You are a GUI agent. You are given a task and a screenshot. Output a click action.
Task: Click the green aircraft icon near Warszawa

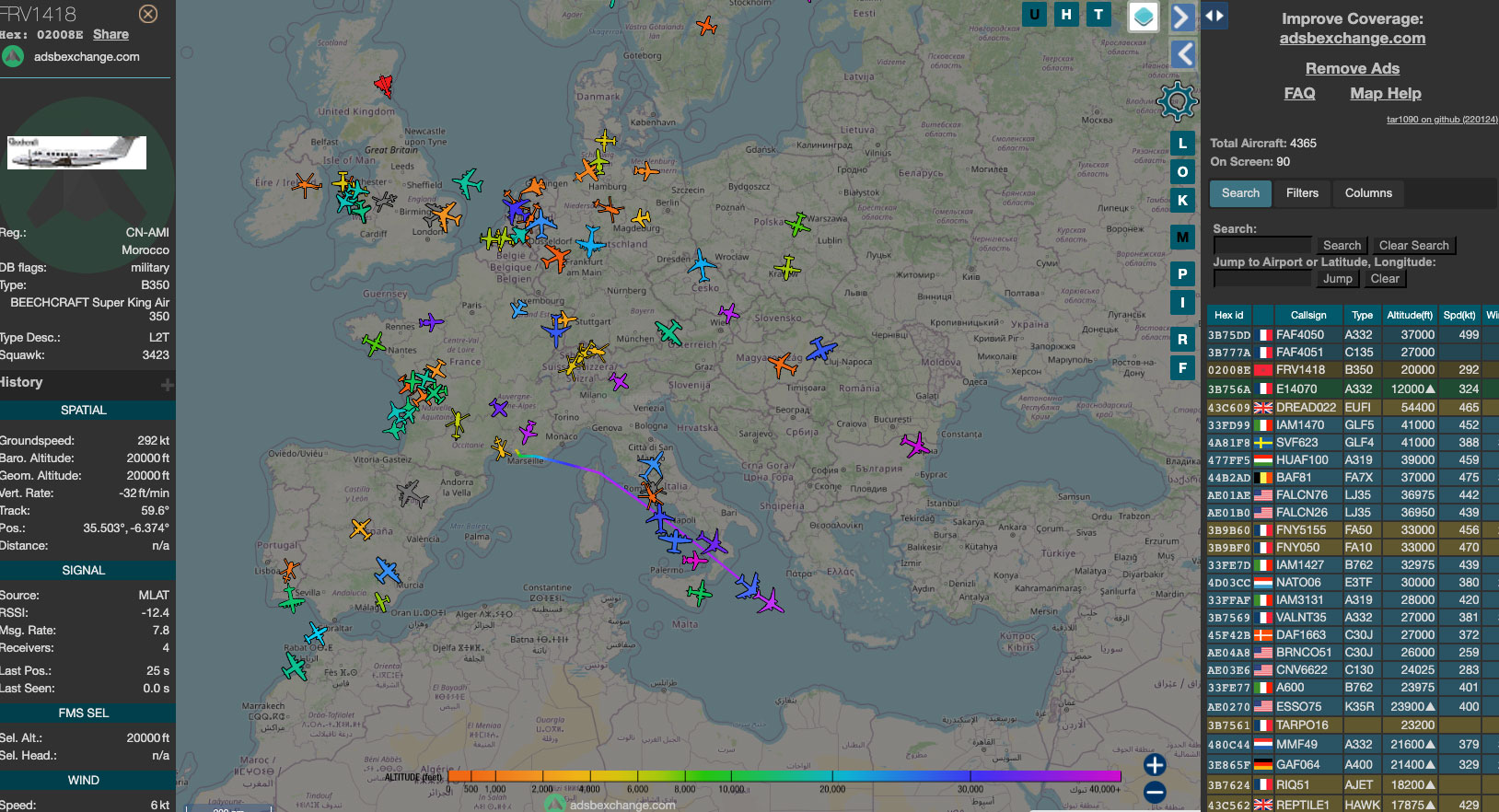797,224
